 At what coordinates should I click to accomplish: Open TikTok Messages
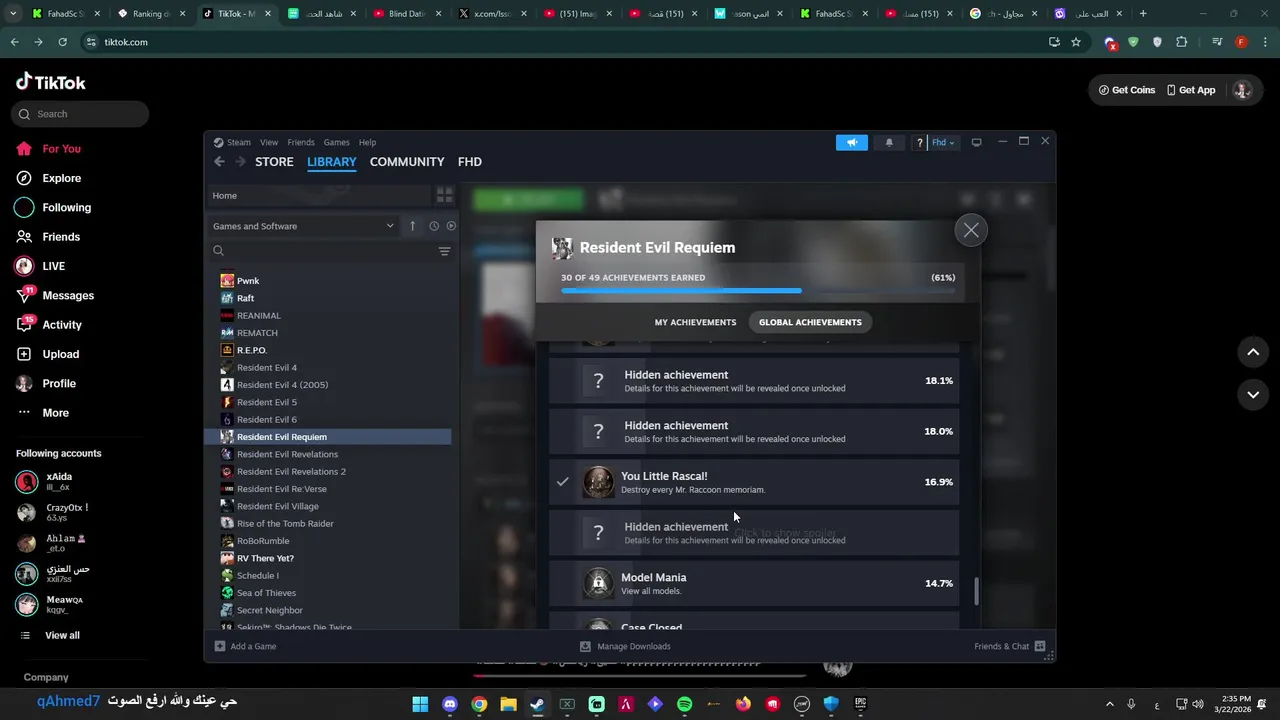[x=68, y=295]
